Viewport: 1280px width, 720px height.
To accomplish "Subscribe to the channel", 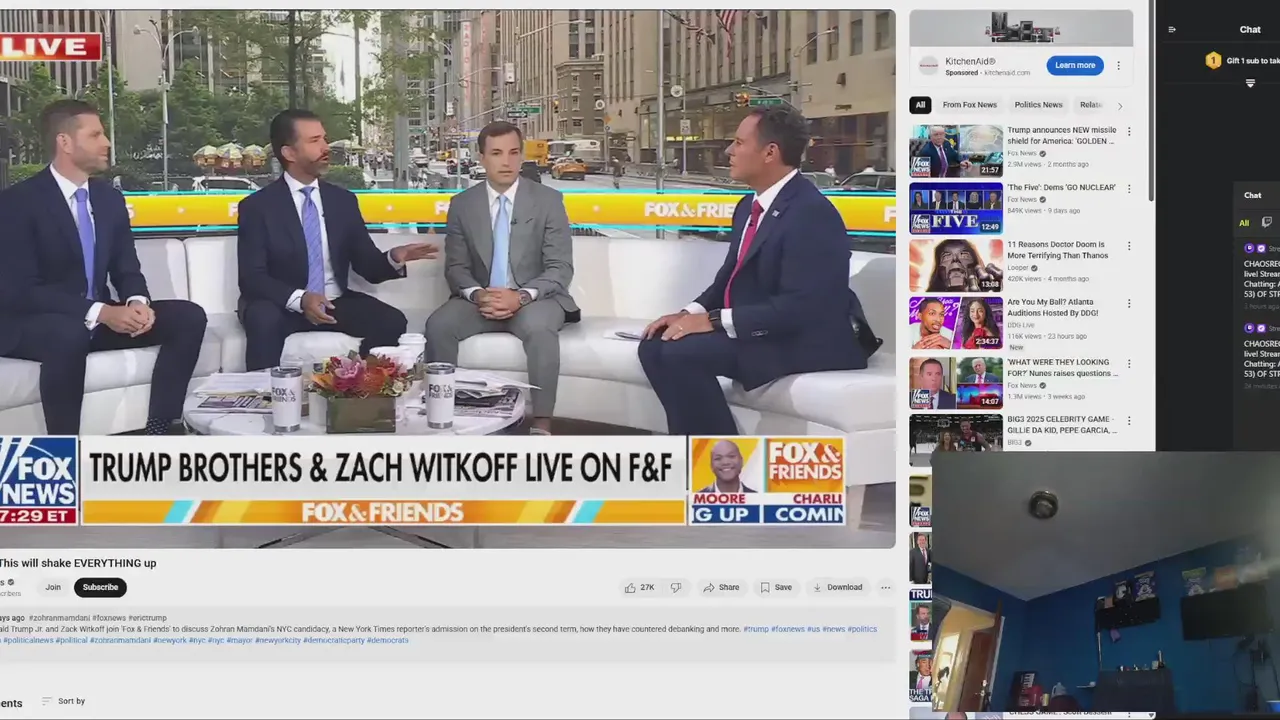I will (x=100, y=588).
